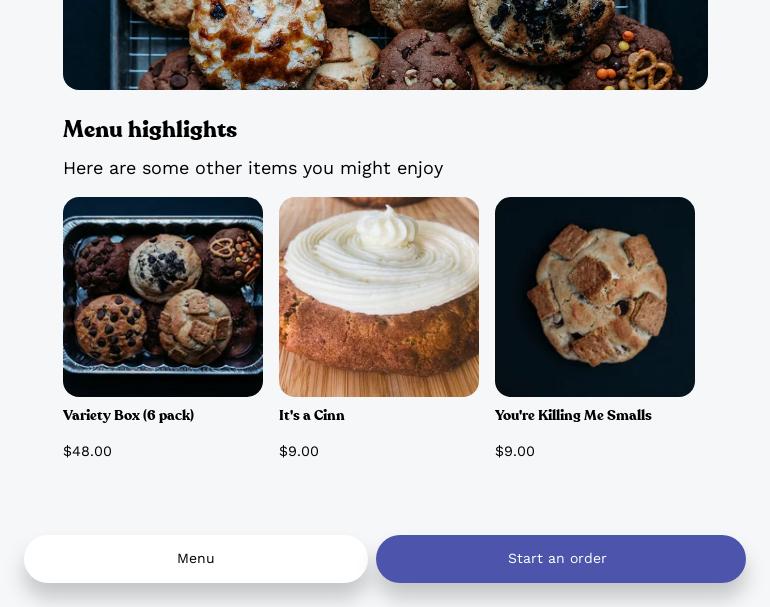Click the caramel glazed cookie in the banner
The width and height of the screenshot is (770, 607).
tap(258, 42)
